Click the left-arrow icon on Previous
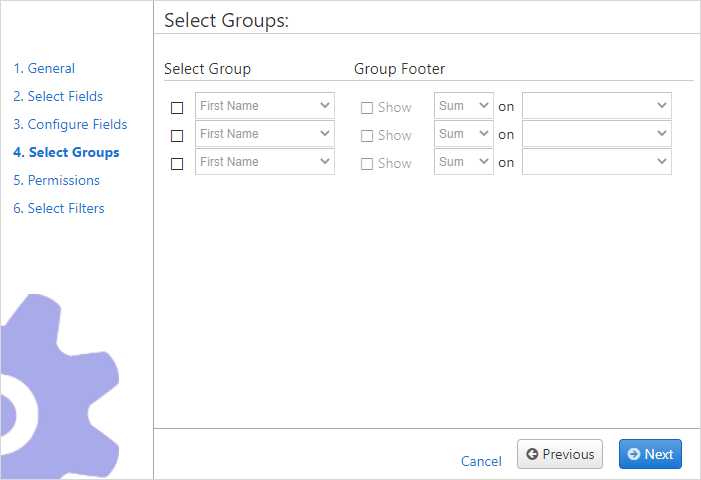 532,454
